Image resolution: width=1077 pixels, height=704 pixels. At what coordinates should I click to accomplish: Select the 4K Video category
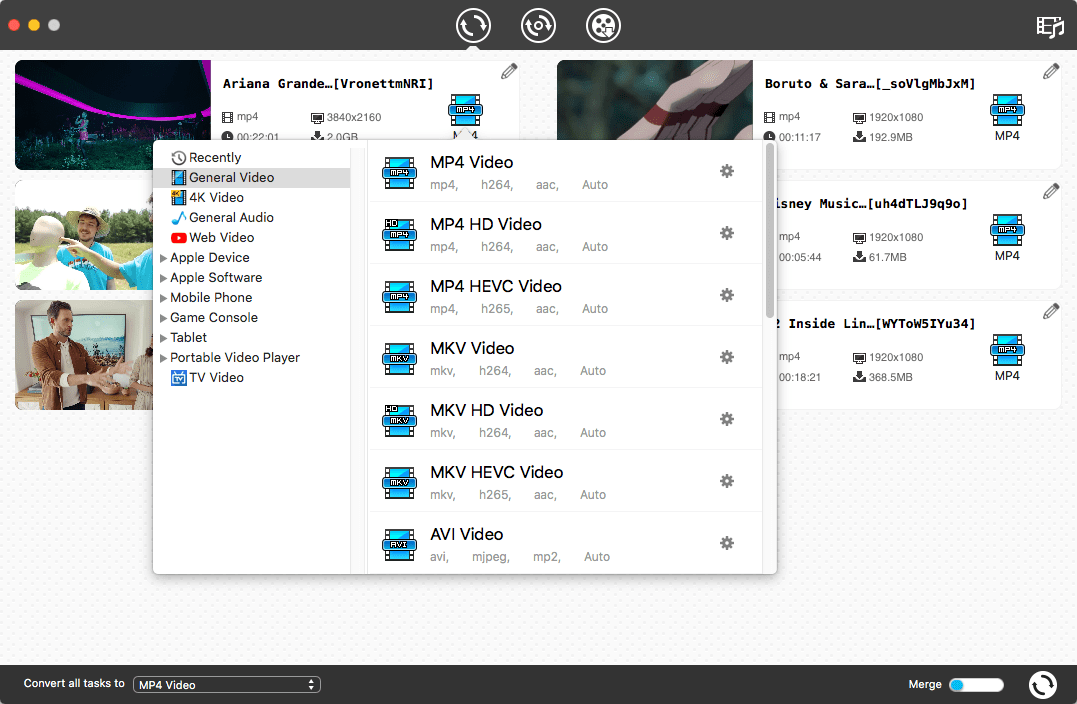(x=251, y=197)
